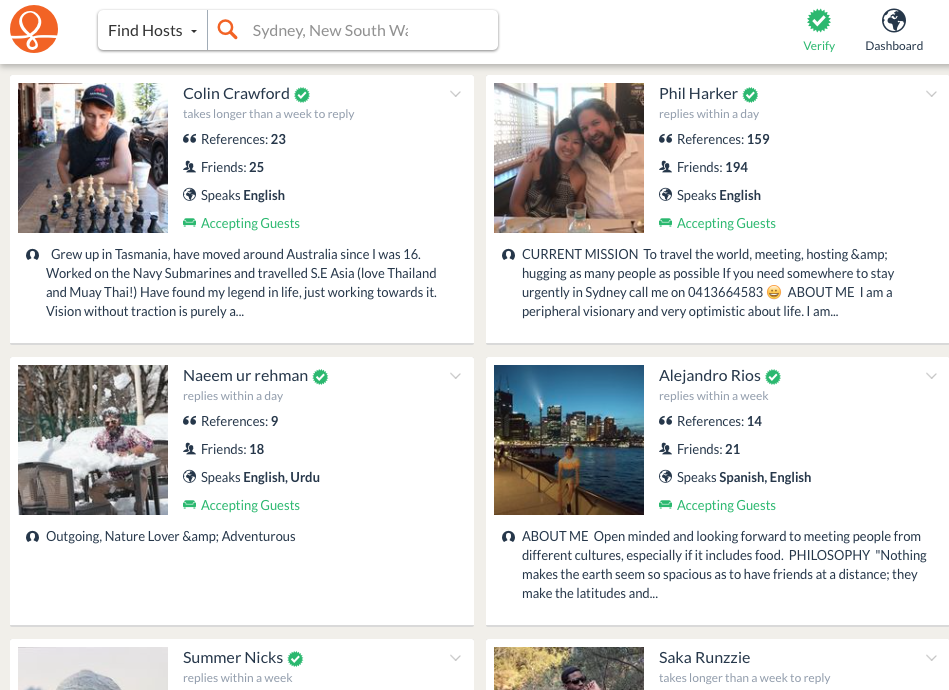The height and width of the screenshot is (690, 949).
Task: Click headset icon beside Outgoing, Nature Lover text
Action: pyautogui.click(x=33, y=536)
